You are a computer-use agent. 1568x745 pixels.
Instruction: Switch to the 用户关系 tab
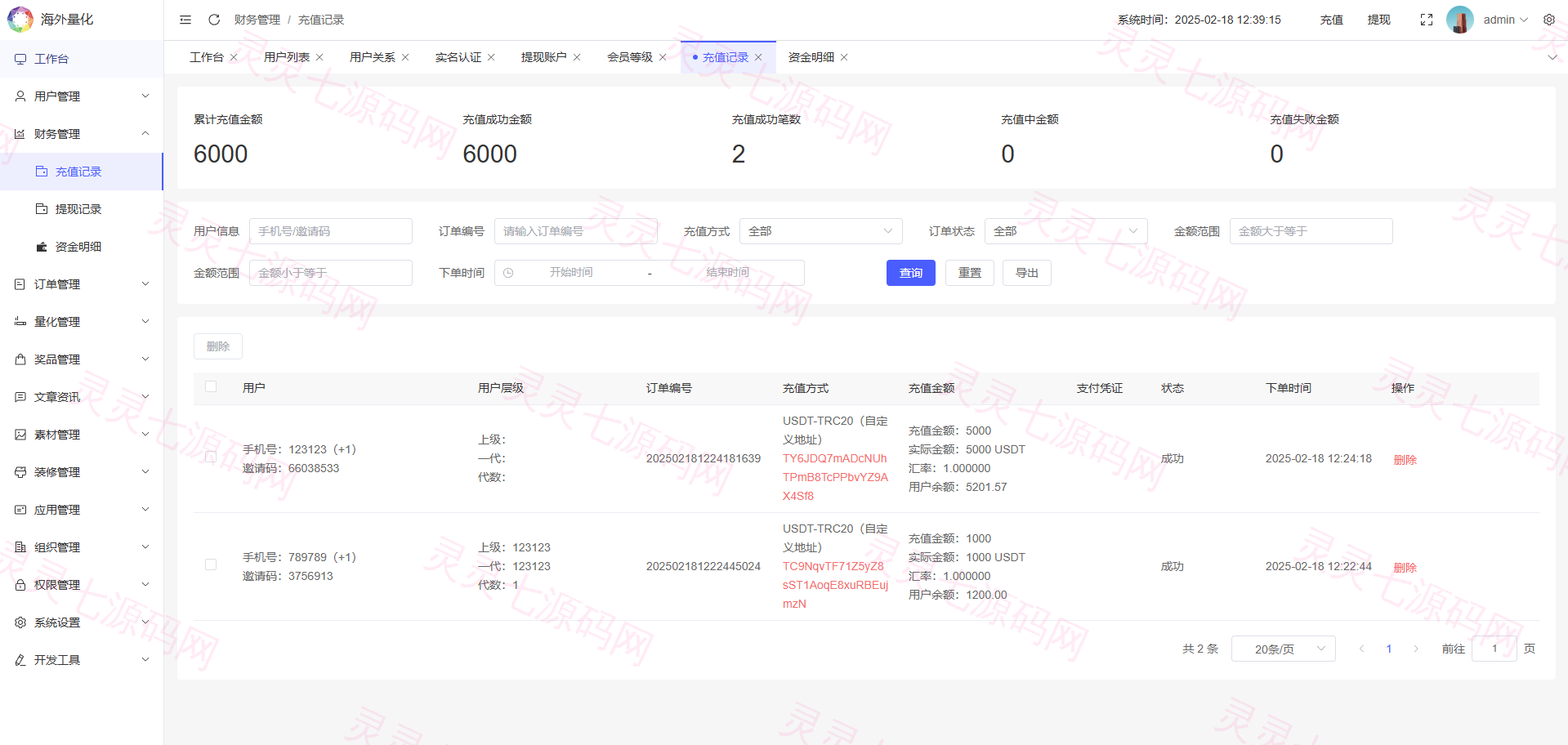point(373,57)
